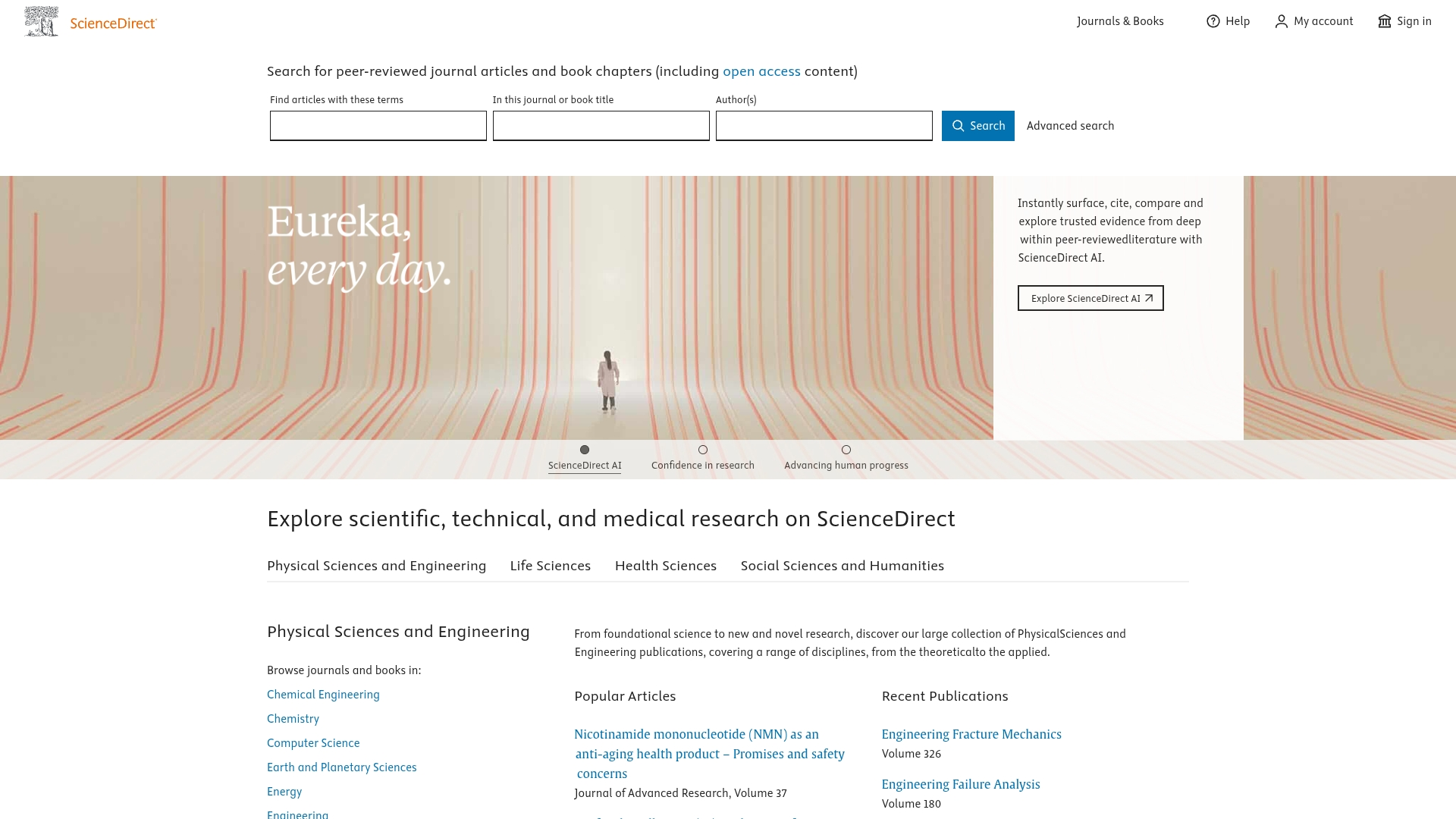Click the ScienceDirect wordmark in the header
Image resolution: width=1456 pixels, height=819 pixels.
pos(112,22)
